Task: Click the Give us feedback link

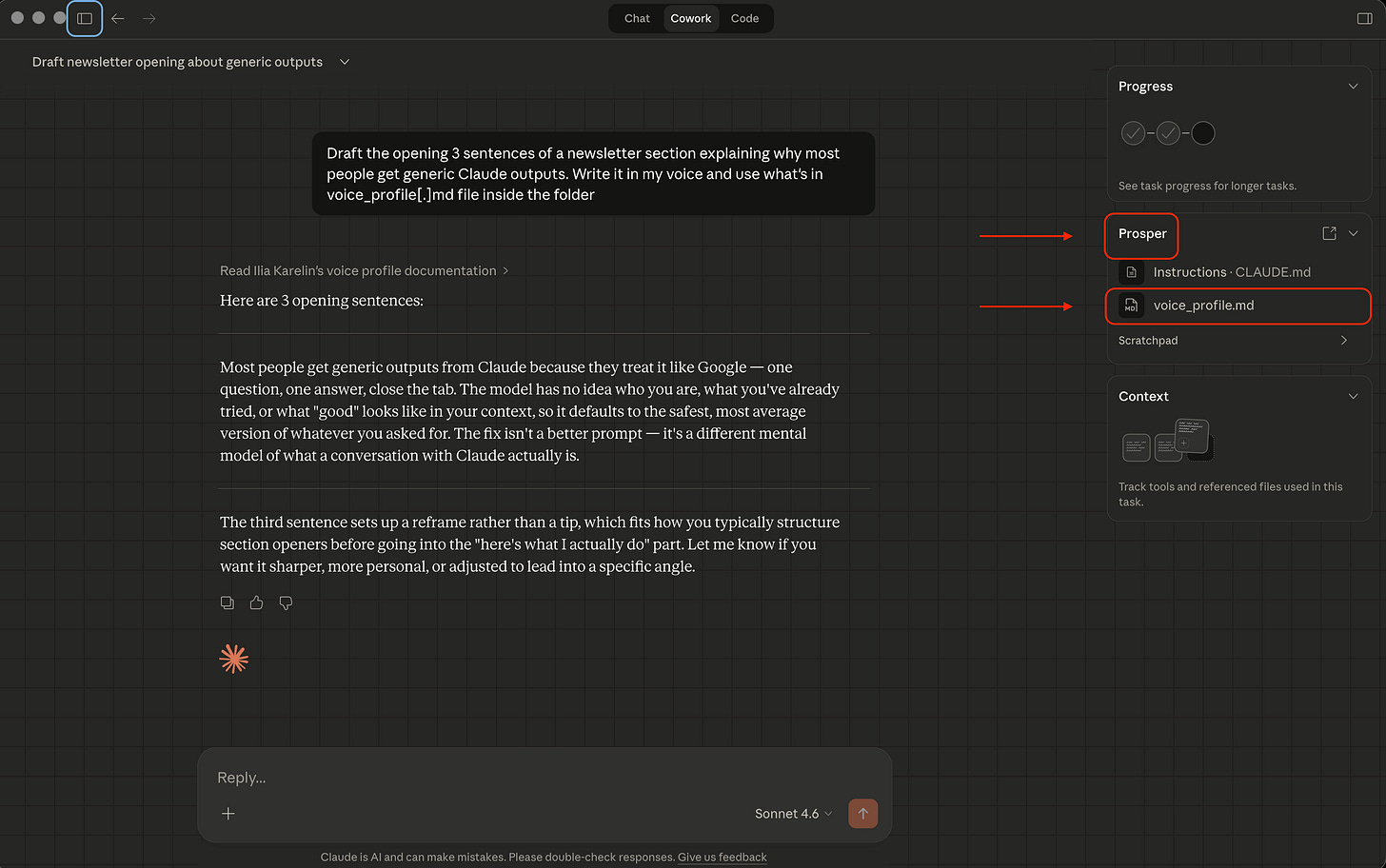Action: [722, 857]
